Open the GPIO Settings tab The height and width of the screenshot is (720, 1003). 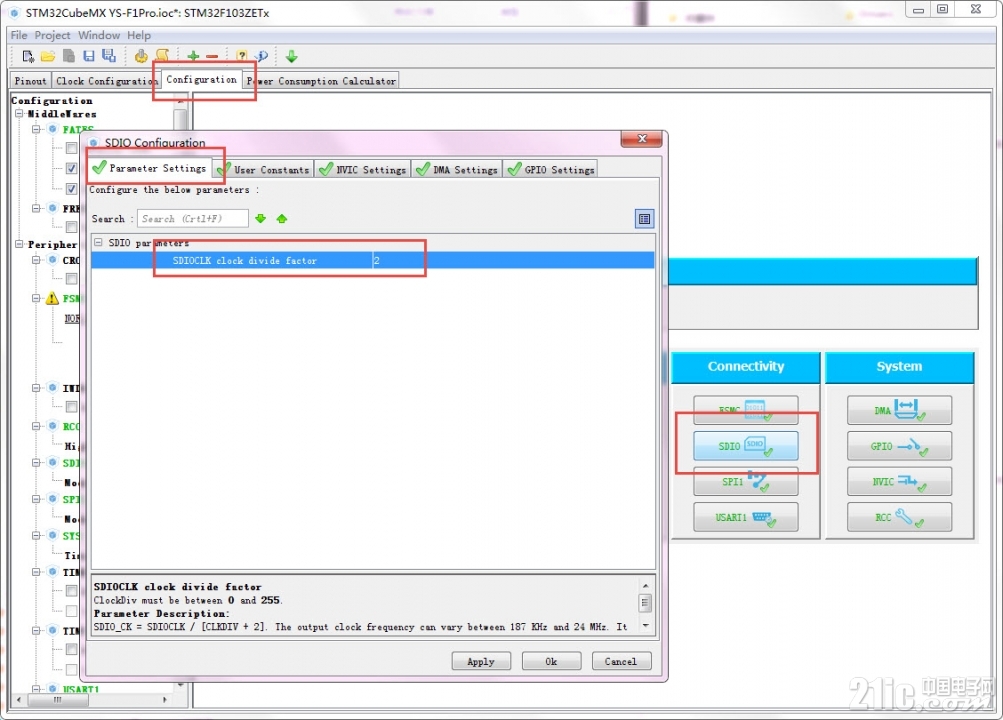(551, 169)
